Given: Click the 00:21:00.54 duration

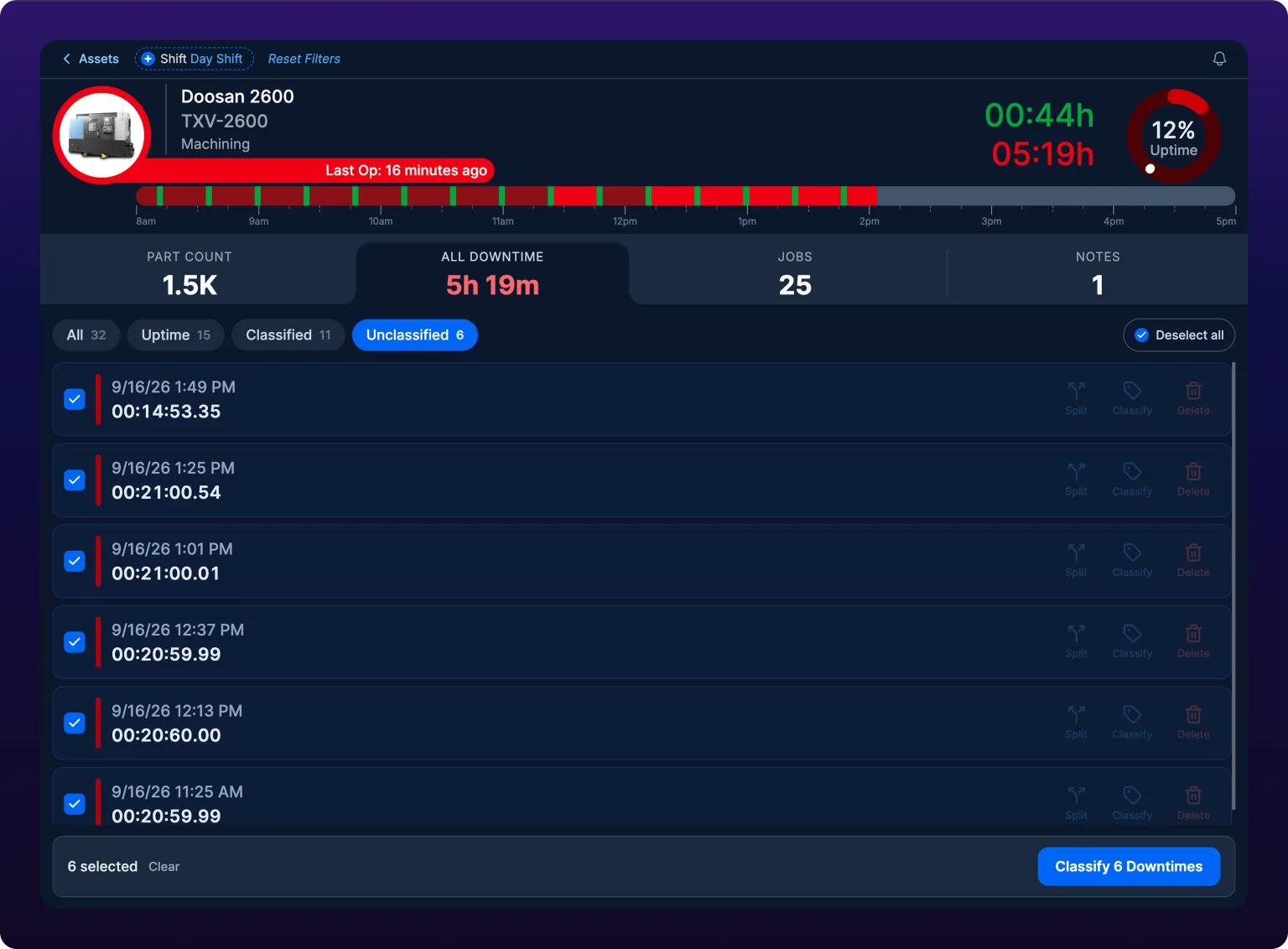Looking at the screenshot, I should click(x=166, y=493).
